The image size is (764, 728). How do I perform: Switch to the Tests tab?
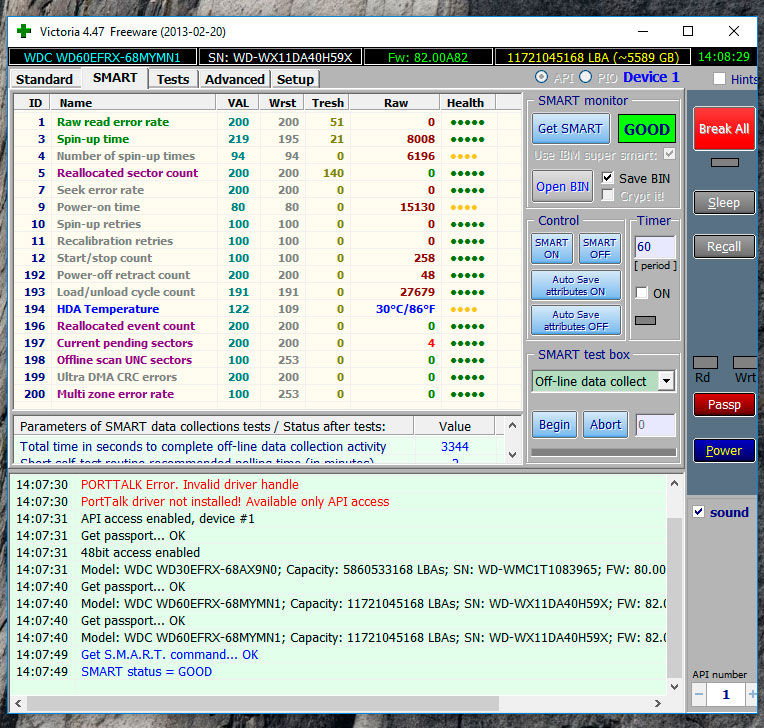point(173,79)
